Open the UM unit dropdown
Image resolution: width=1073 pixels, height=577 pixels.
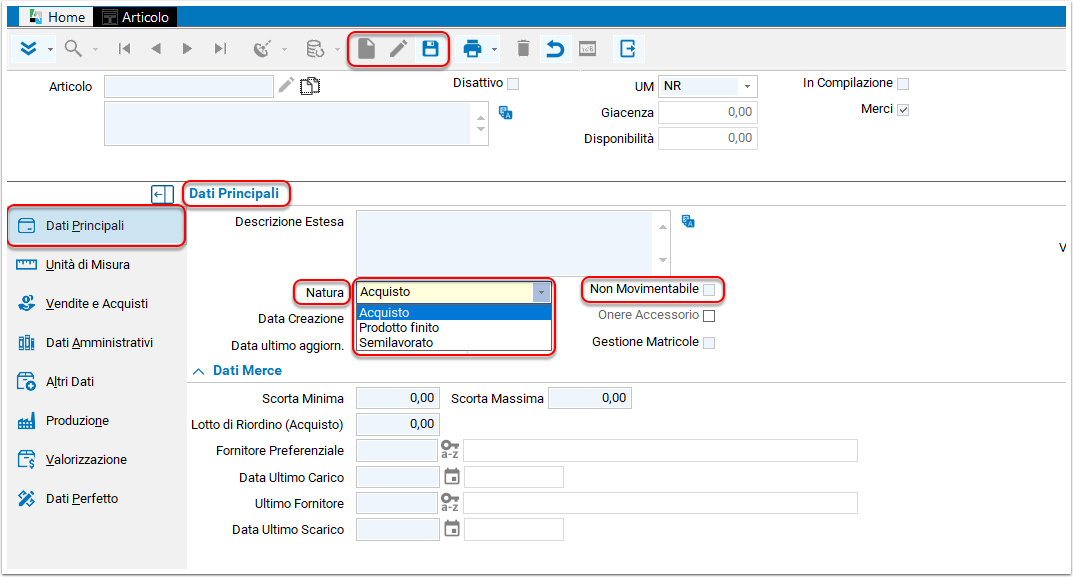(x=747, y=86)
